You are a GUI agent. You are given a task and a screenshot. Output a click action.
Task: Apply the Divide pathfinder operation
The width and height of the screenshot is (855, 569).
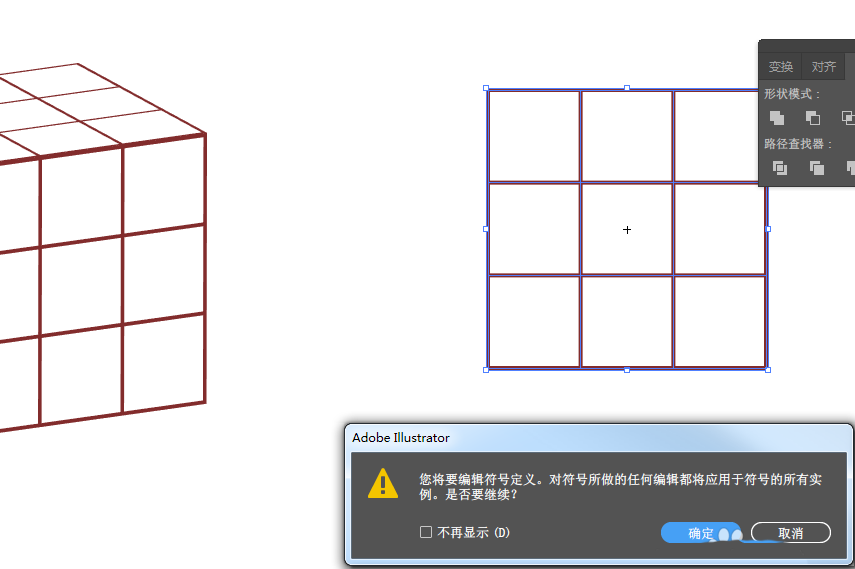(x=780, y=168)
